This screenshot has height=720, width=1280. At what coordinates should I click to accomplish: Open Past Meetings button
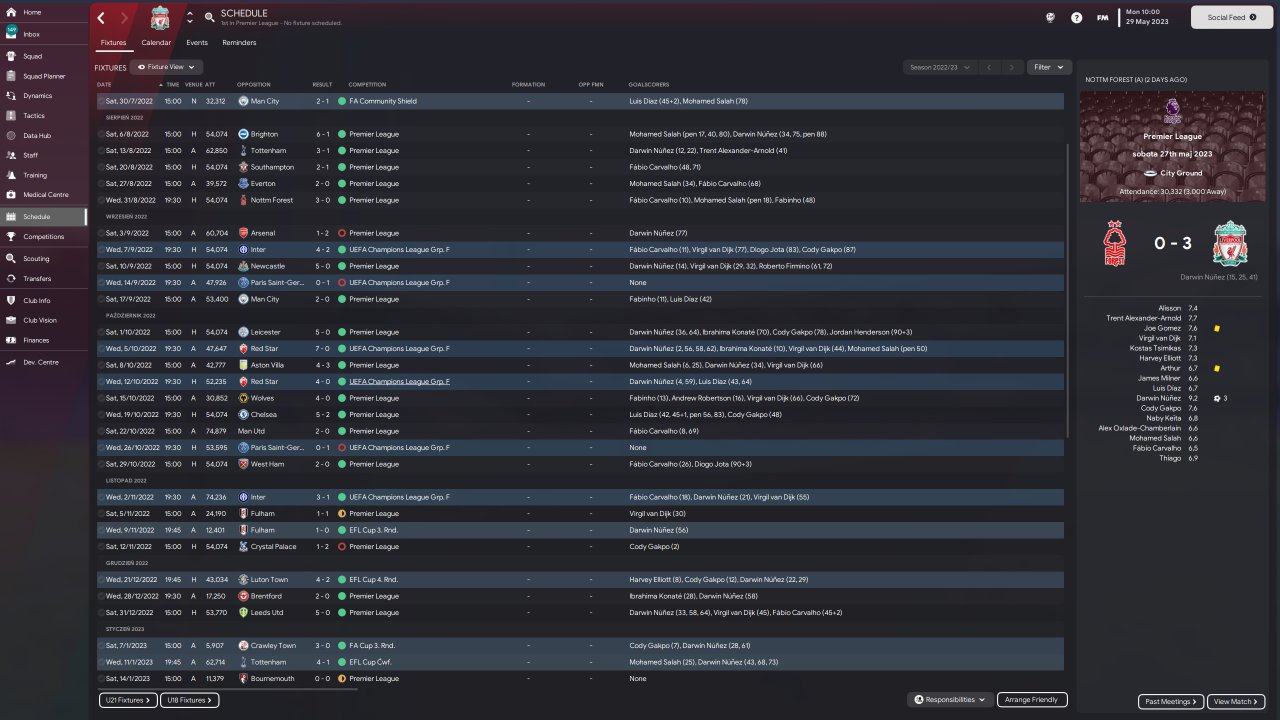(x=1171, y=701)
